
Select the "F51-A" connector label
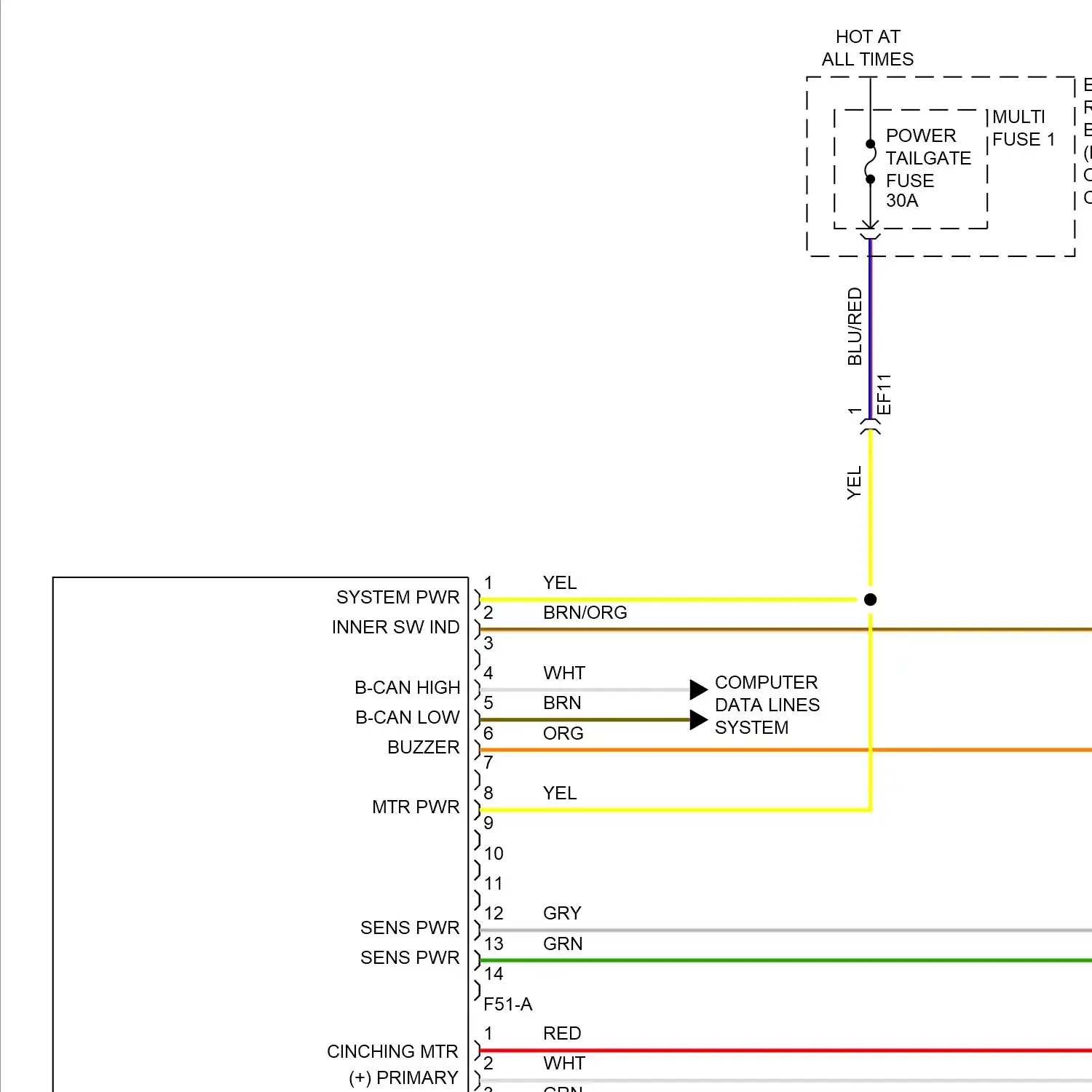pyautogui.click(x=508, y=1005)
